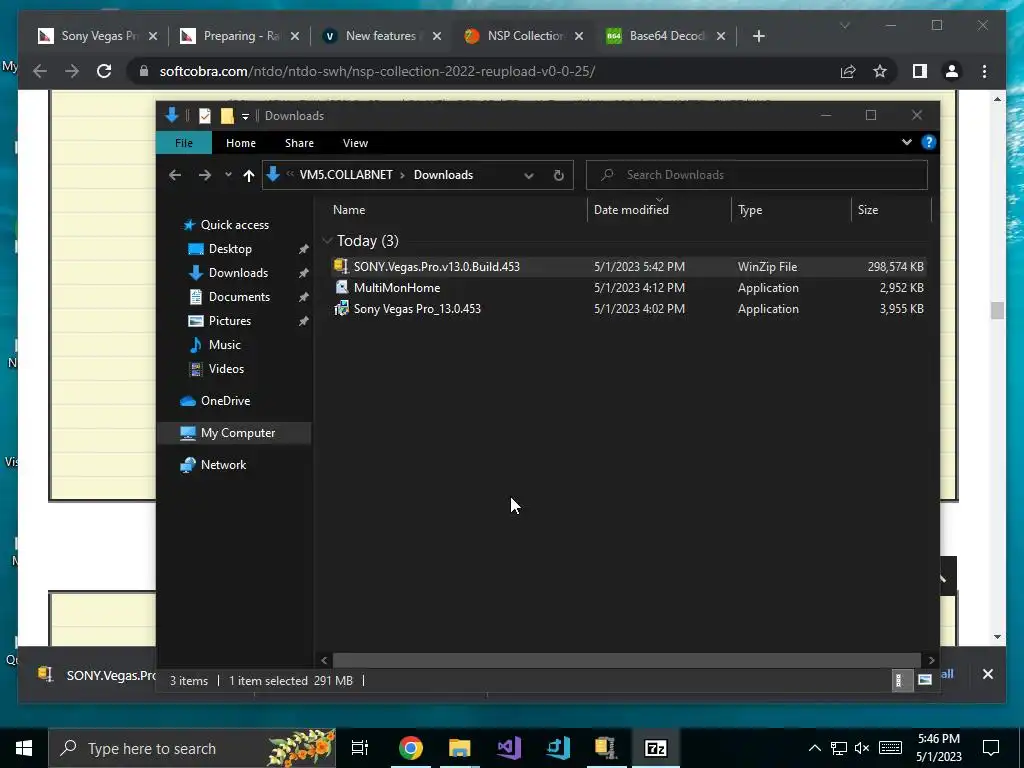Screen dimensions: 1024x768
Task: Click Properties icon in quick access toolbar
Action: pos(204,116)
